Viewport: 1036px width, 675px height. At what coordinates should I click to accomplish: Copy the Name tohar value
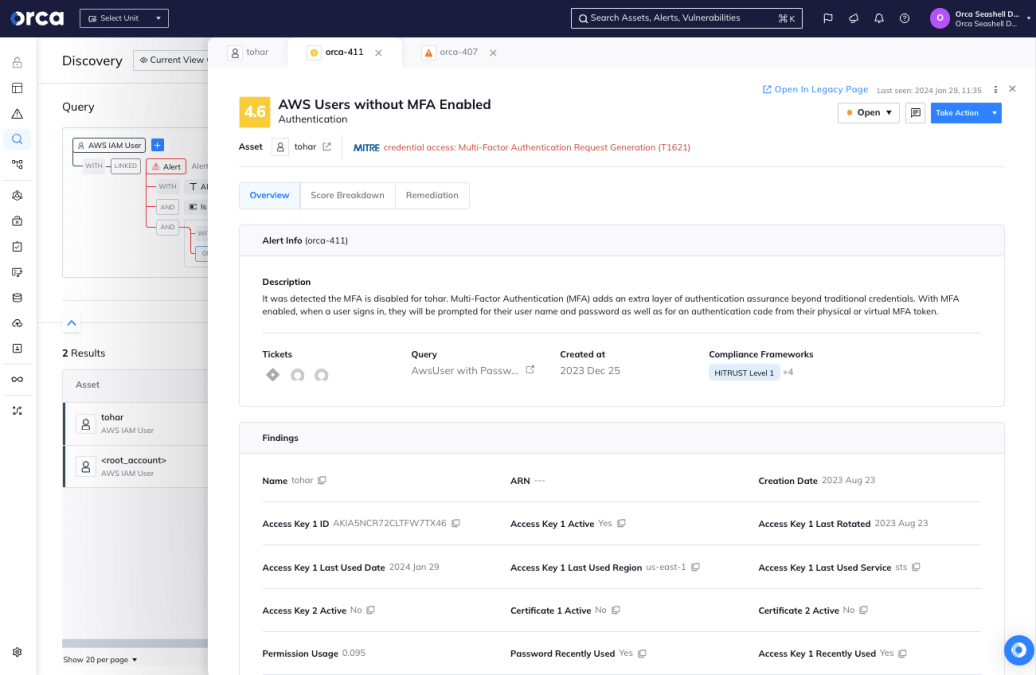(x=322, y=480)
